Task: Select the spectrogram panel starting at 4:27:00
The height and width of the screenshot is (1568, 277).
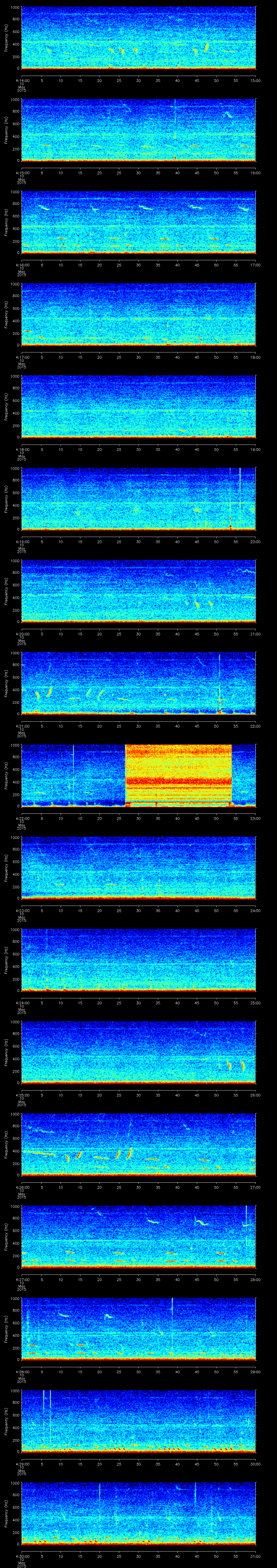Action: click(139, 1237)
